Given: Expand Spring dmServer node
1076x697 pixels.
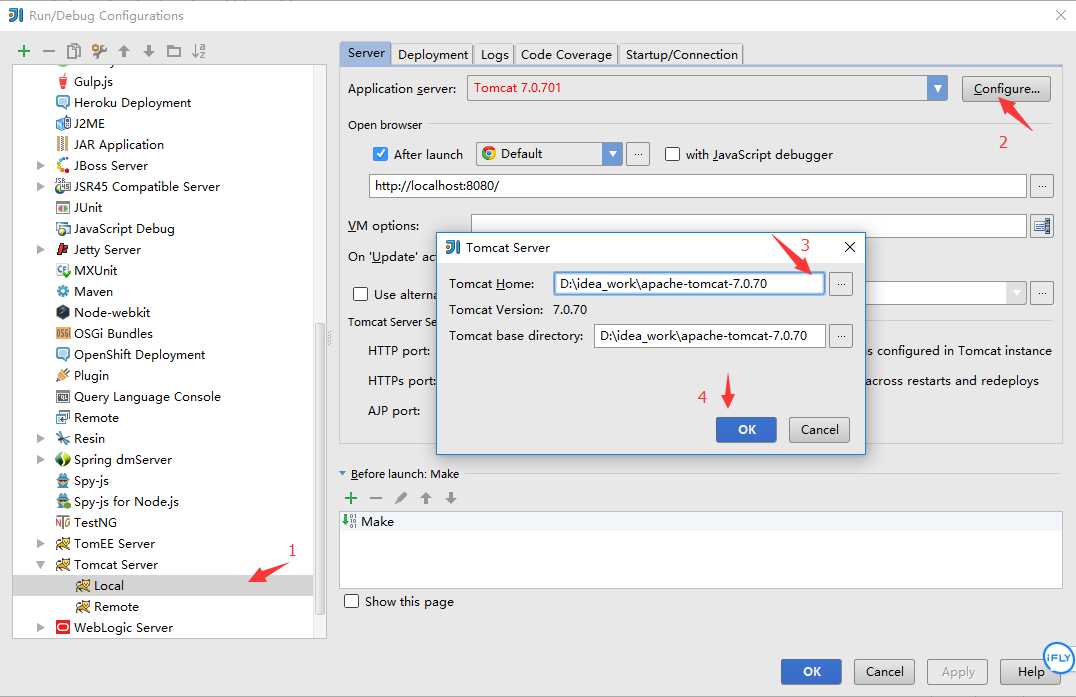Looking at the screenshot, I should [40, 460].
